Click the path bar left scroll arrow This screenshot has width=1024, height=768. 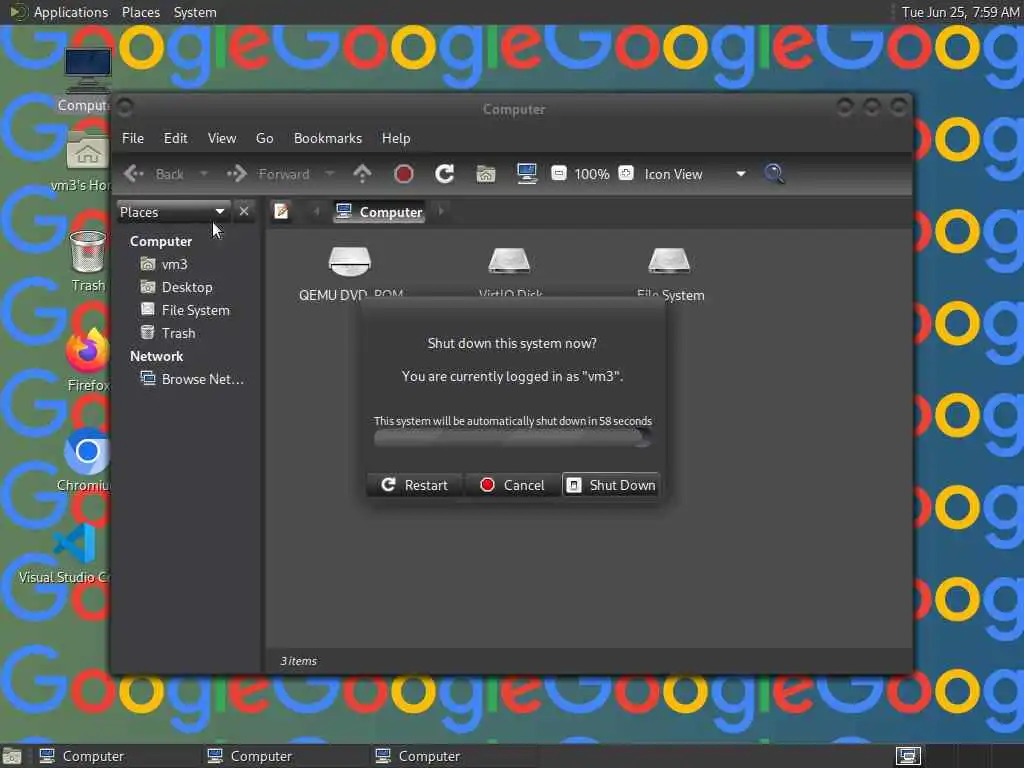[x=317, y=212]
